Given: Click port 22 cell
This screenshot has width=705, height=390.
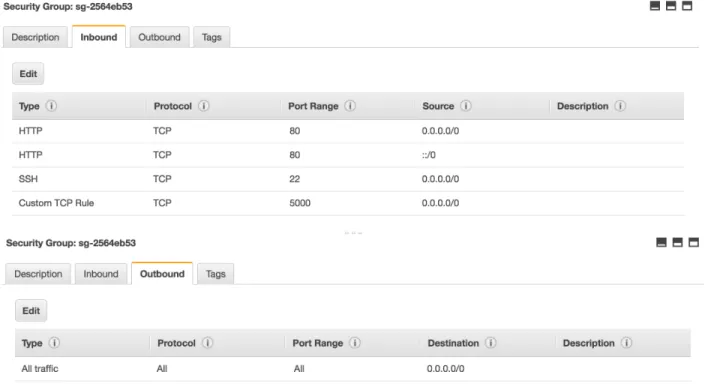Looking at the screenshot, I should 294,179.
